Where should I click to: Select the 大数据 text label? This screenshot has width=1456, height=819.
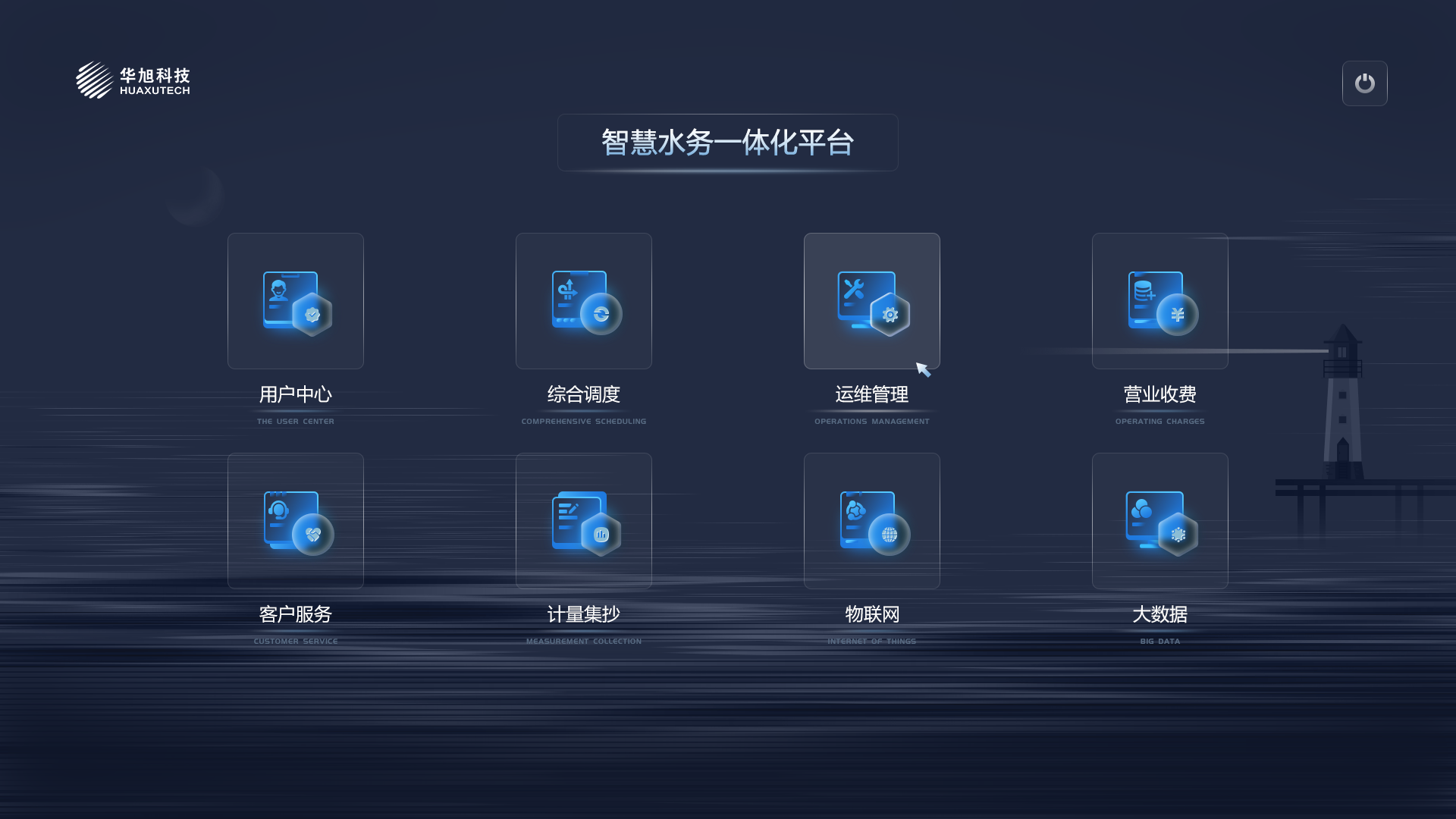tap(1160, 614)
